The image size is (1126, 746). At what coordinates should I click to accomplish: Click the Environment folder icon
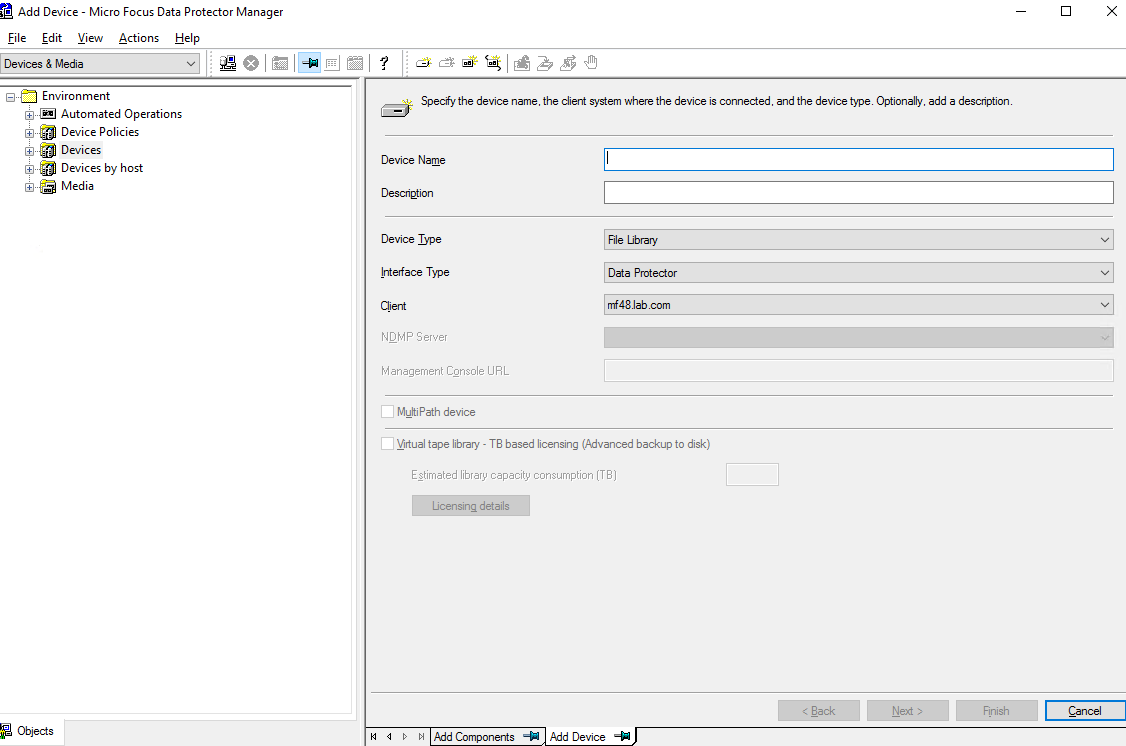[29, 96]
